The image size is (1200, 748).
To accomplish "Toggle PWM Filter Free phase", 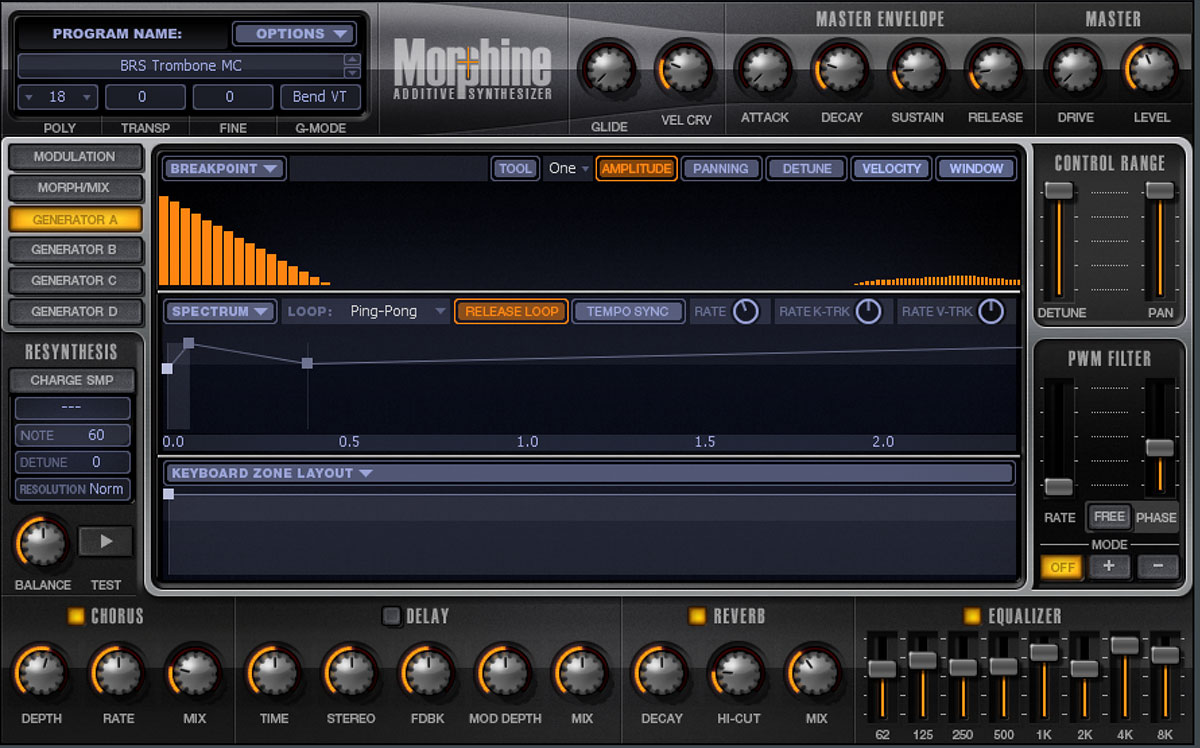I will pyautogui.click(x=1109, y=517).
